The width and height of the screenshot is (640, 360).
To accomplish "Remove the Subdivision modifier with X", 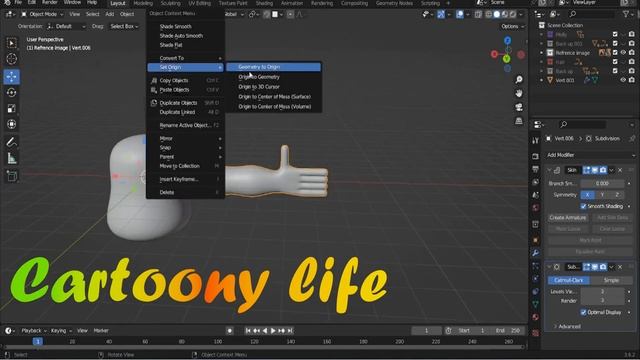I will coord(620,267).
